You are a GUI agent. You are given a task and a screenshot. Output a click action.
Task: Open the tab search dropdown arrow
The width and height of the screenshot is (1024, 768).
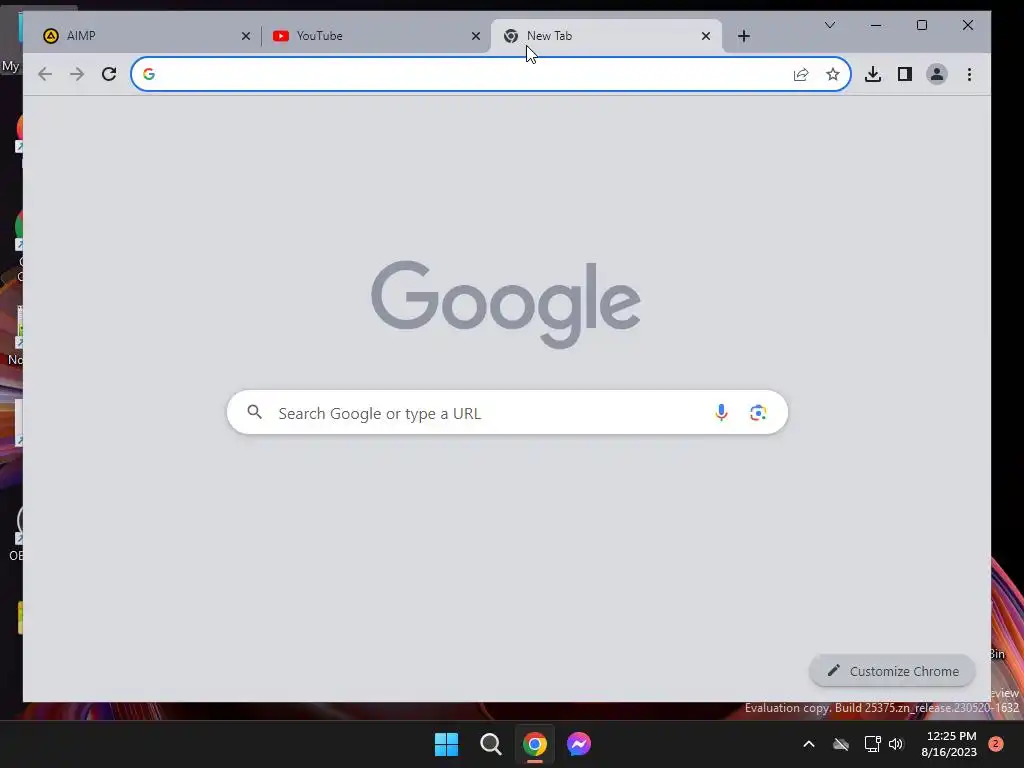tap(829, 25)
